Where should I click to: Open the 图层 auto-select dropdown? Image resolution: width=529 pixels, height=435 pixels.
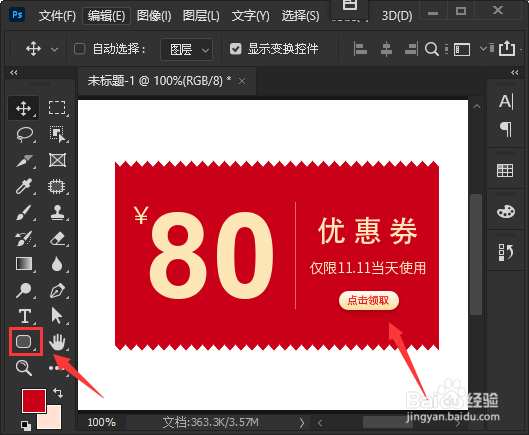coord(187,50)
